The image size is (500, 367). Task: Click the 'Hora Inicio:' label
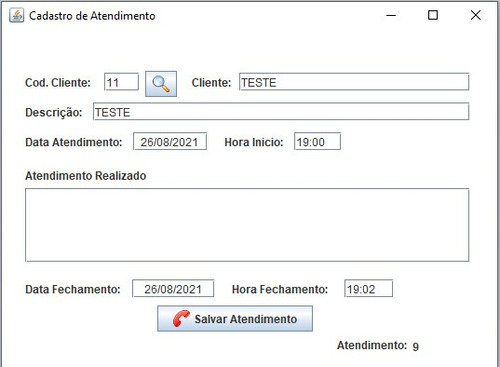click(254, 142)
